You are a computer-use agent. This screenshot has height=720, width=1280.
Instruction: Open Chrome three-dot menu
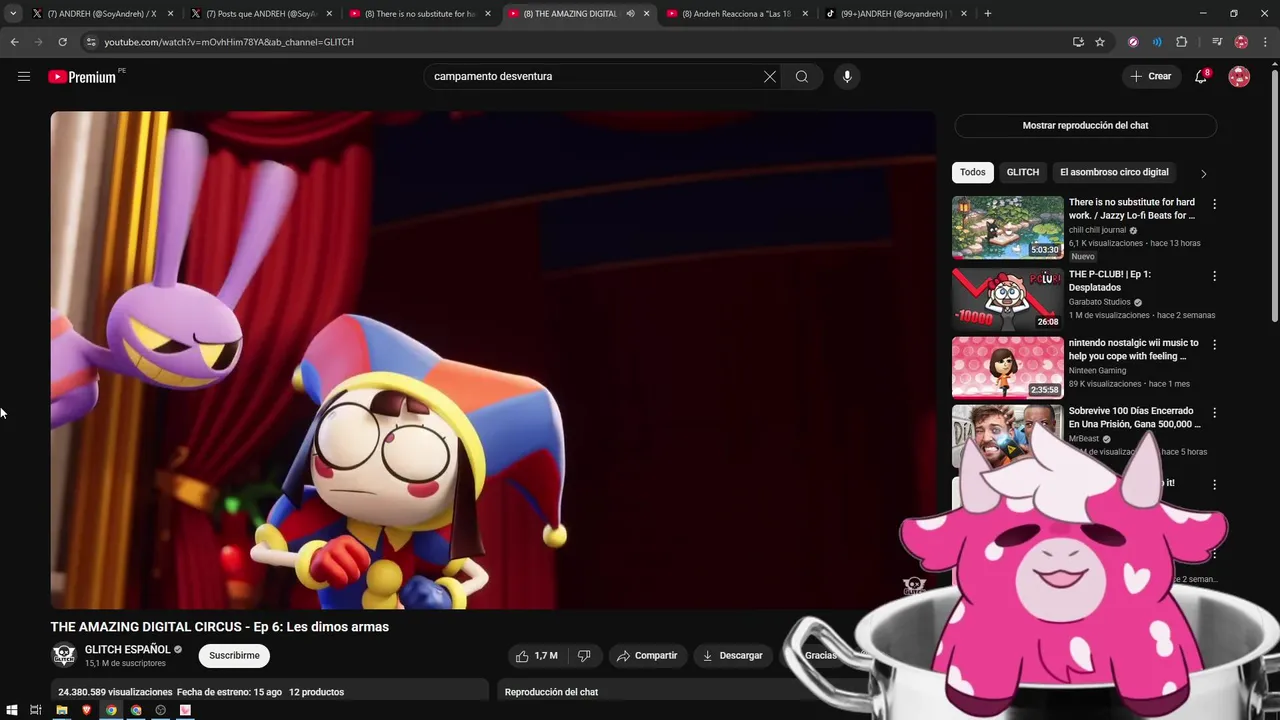[x=1265, y=42]
